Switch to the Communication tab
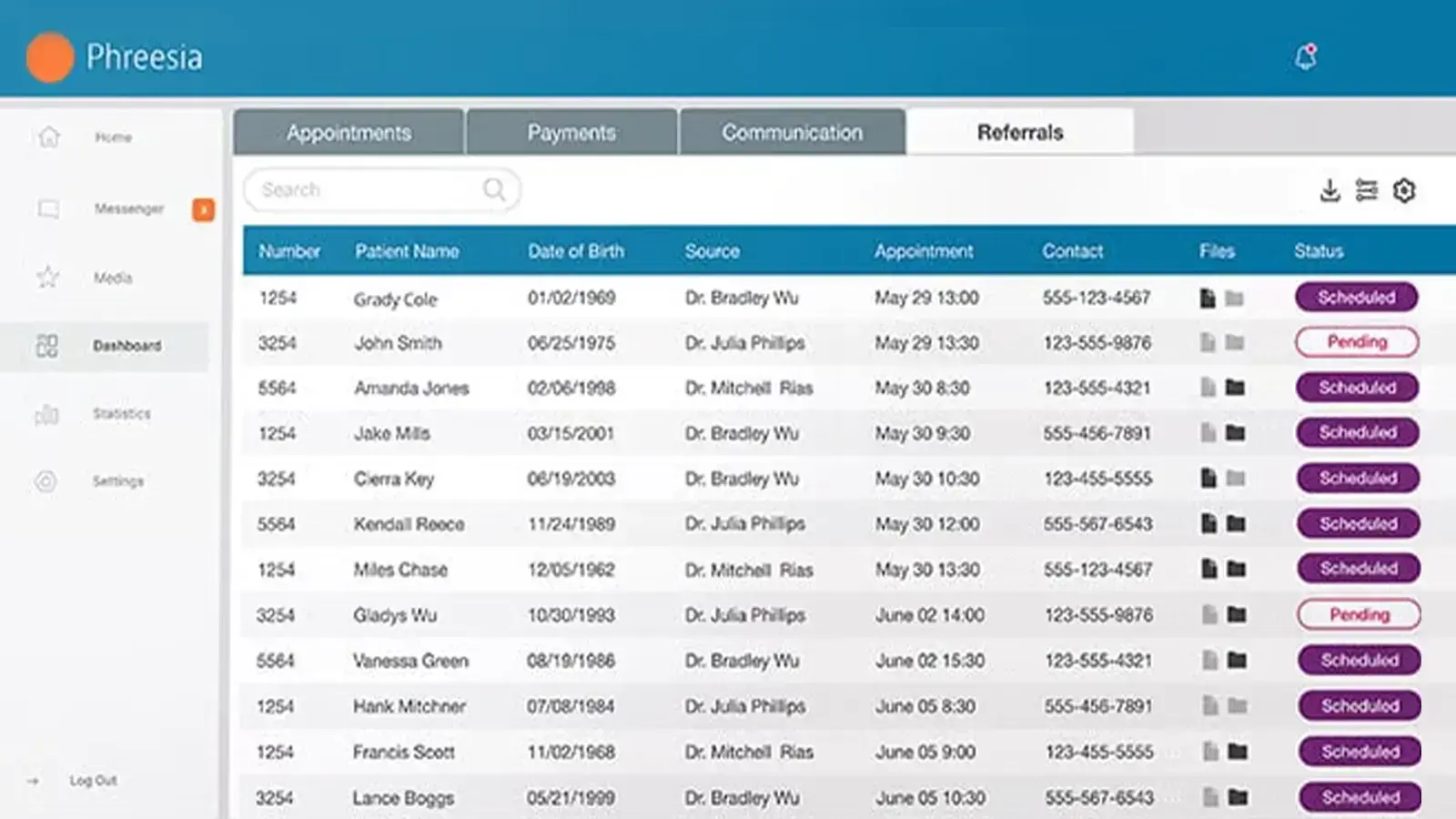Viewport: 1456px width, 819px height. point(793,132)
